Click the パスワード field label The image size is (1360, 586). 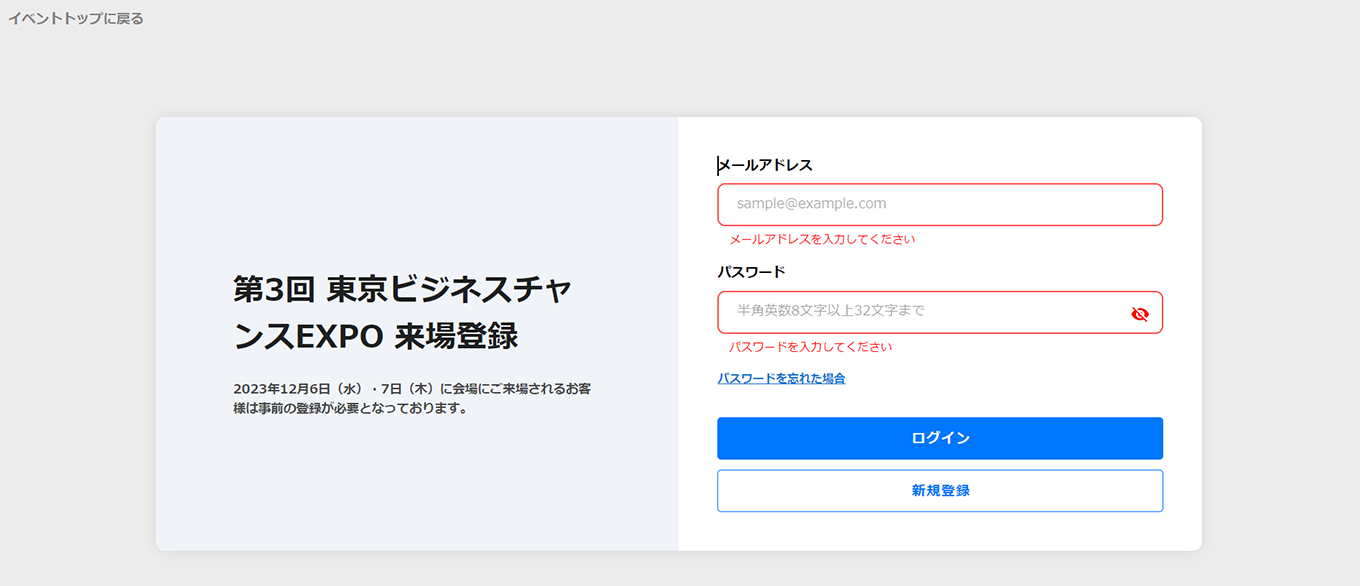point(751,272)
